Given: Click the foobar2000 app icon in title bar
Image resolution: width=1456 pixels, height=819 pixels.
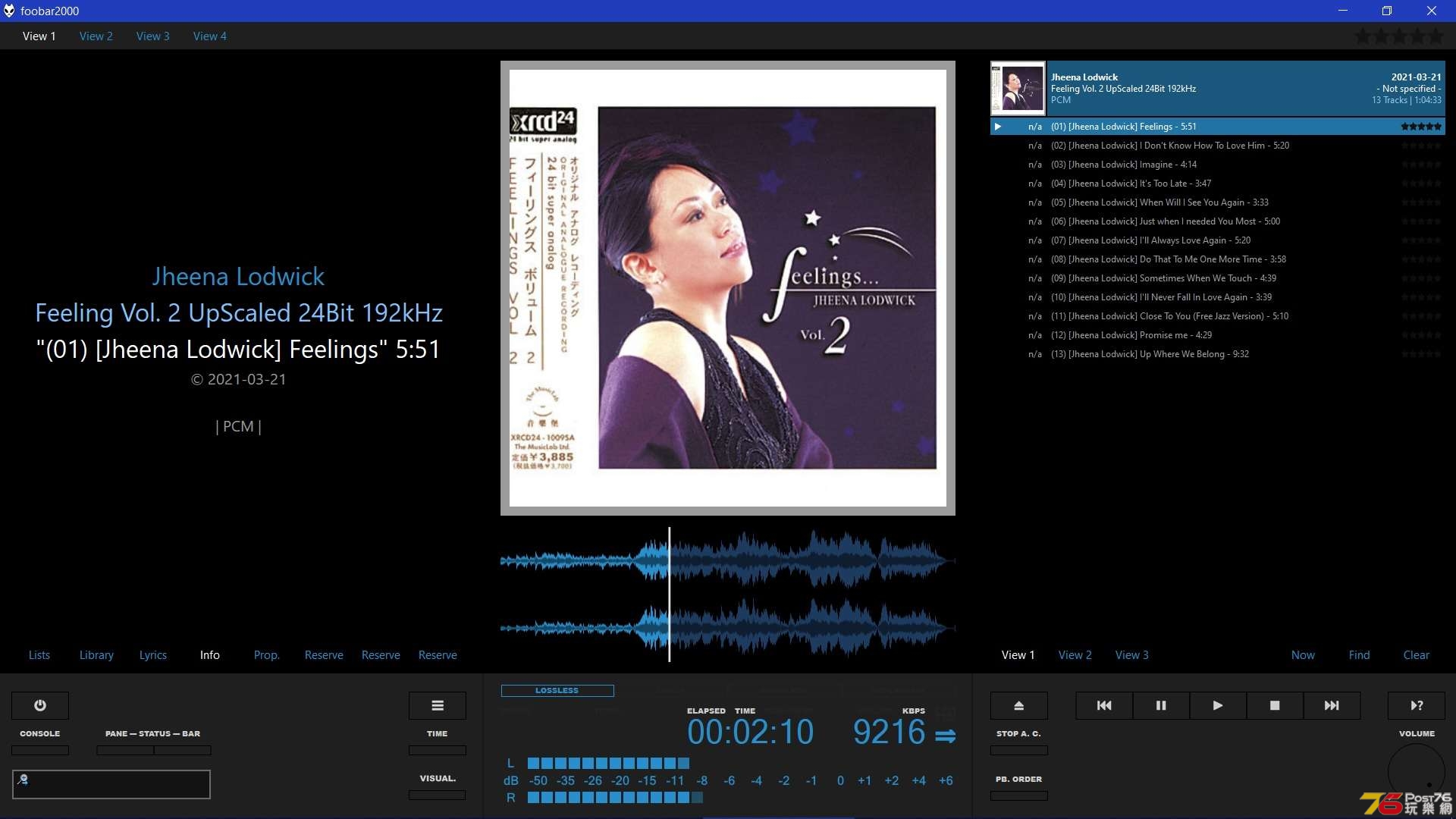Looking at the screenshot, I should pyautogui.click(x=9, y=11).
